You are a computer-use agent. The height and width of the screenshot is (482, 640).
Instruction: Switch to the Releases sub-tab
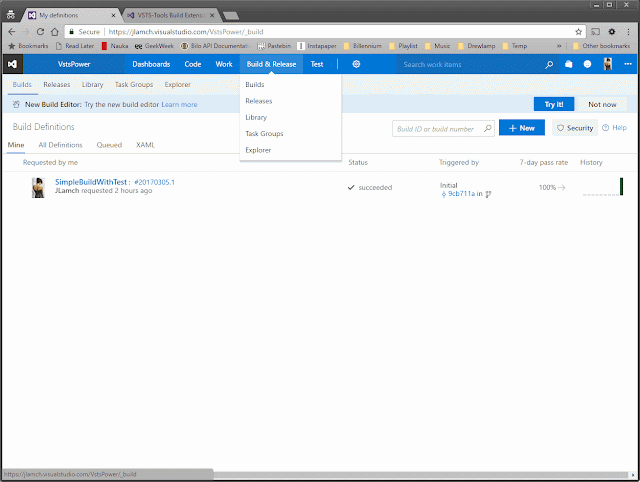[57, 84]
